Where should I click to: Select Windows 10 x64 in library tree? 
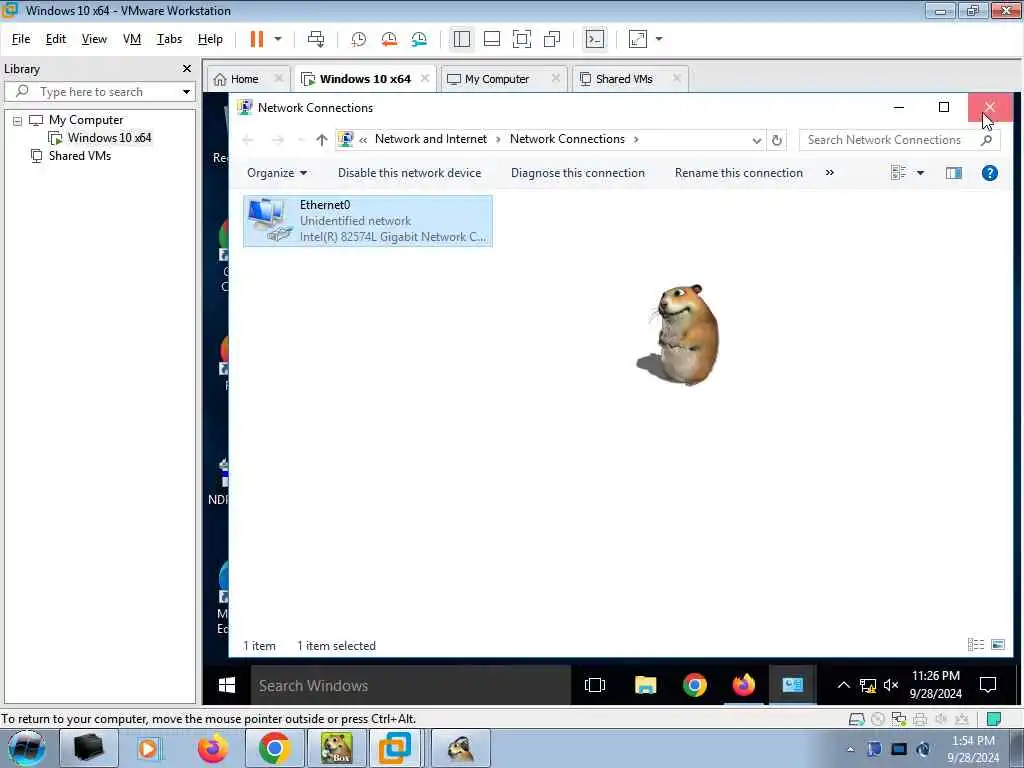[109, 138]
